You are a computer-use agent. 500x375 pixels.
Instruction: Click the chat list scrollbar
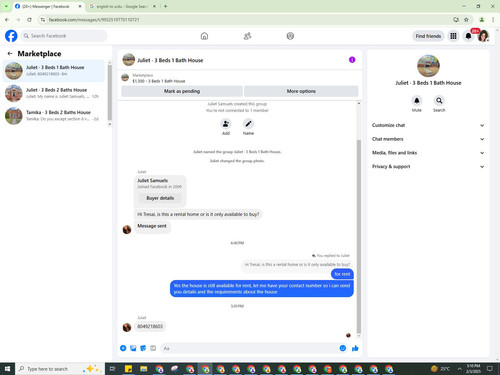(x=110, y=93)
